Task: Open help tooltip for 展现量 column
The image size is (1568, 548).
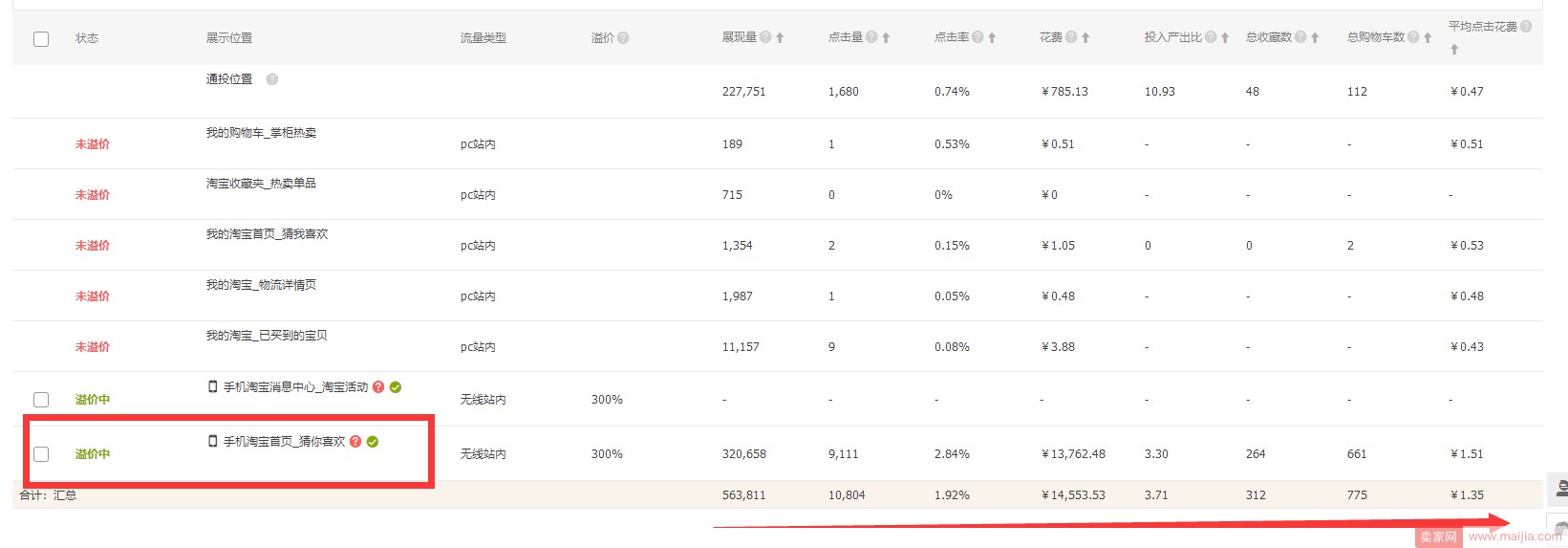Action: (765, 37)
